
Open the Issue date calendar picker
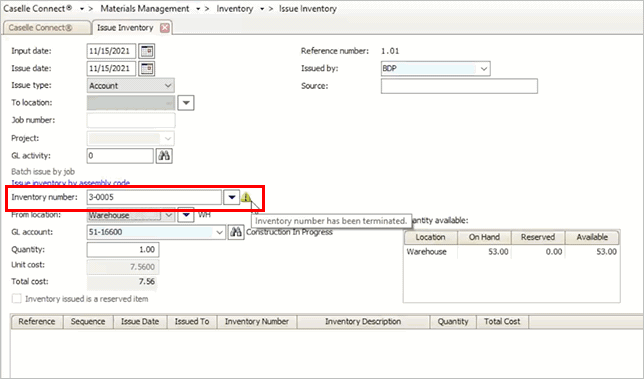coord(147,69)
